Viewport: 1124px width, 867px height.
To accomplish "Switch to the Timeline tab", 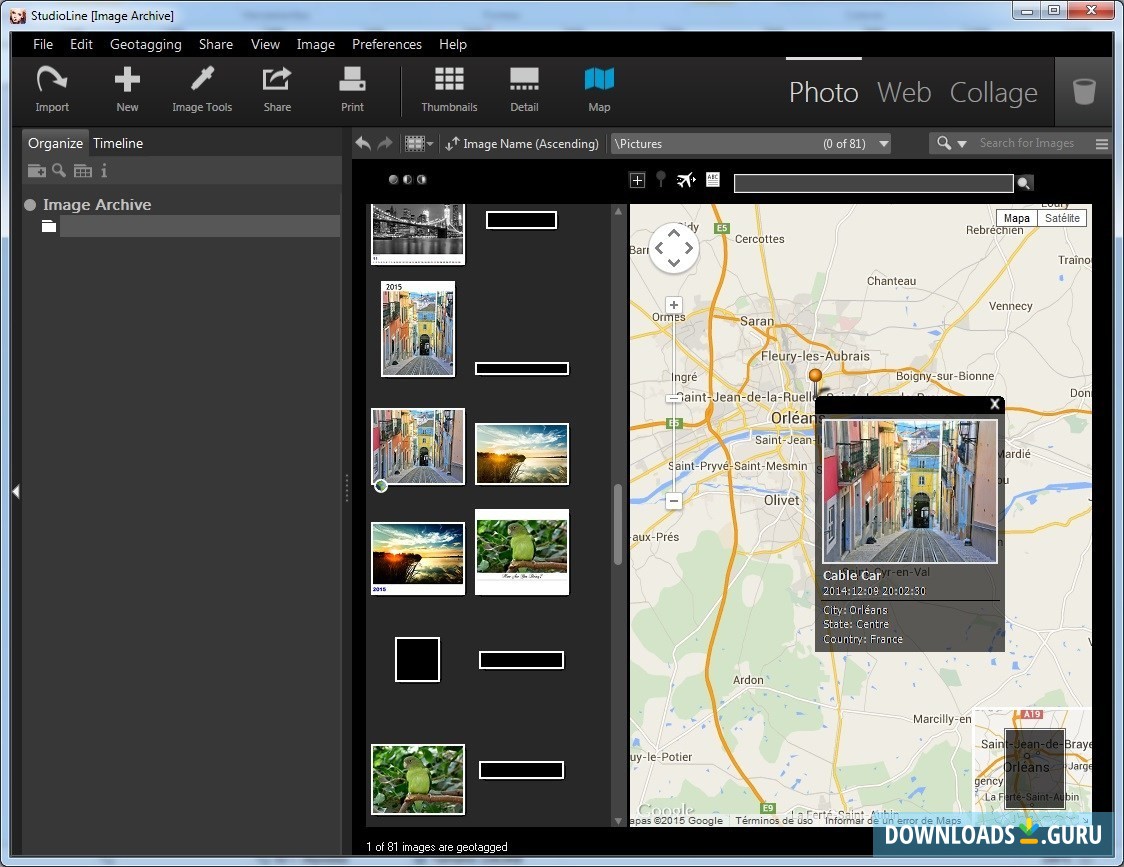I will [118, 143].
